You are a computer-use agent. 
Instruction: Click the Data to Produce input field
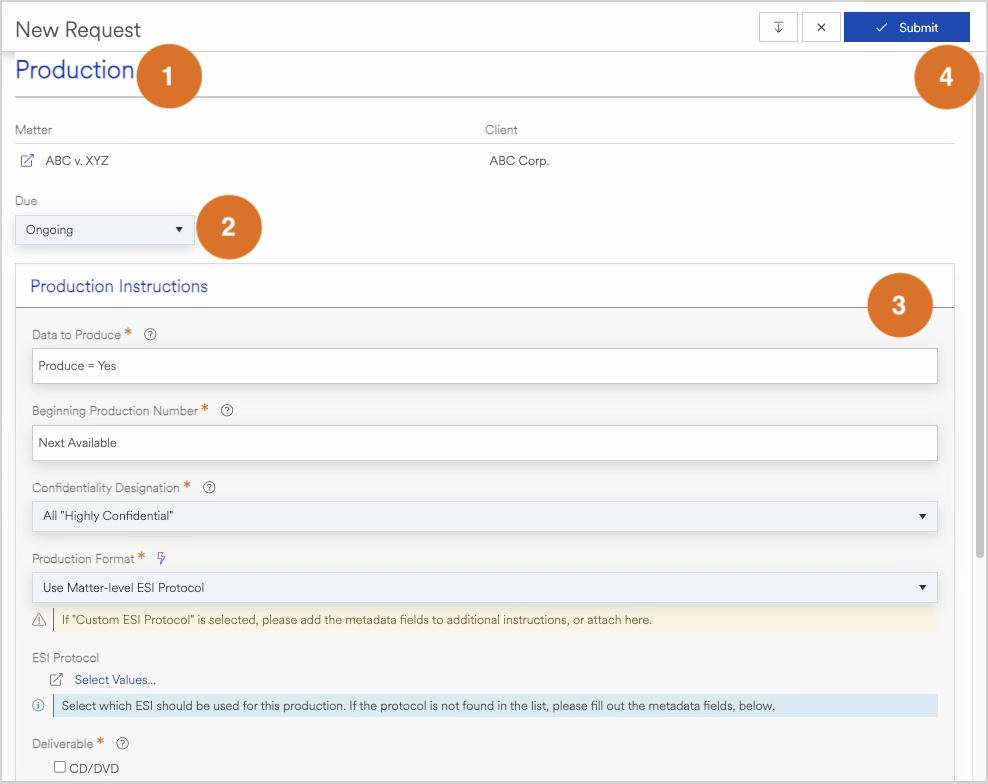485,366
